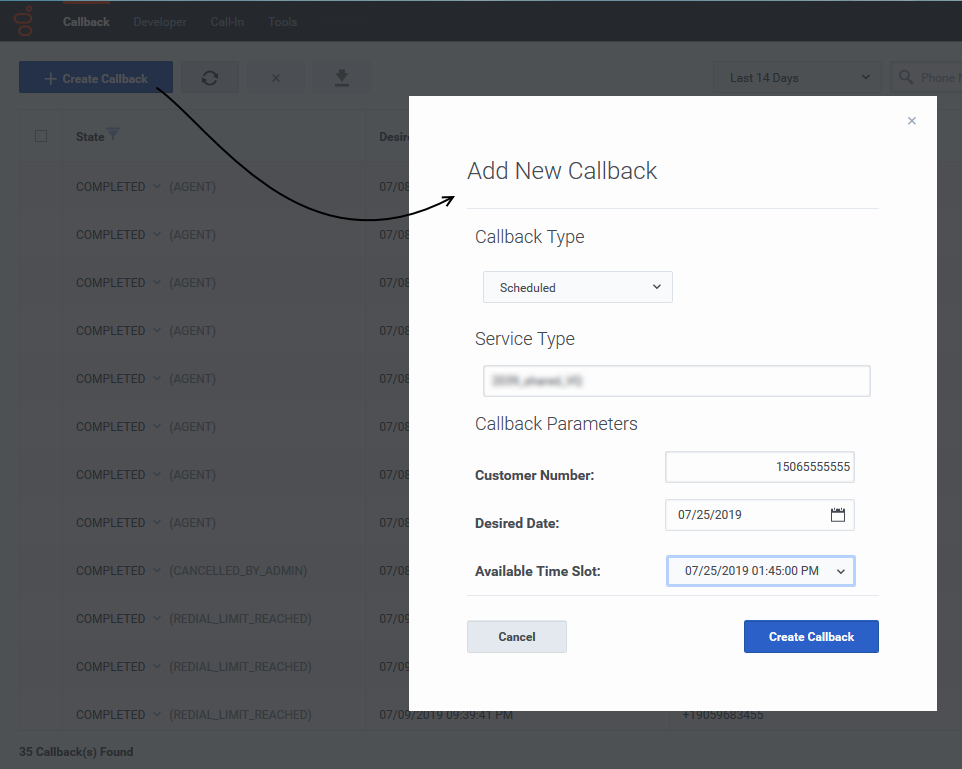Screen dimensions: 962x769
Task: Close the Add New Callback dialog
Action: 911,121
